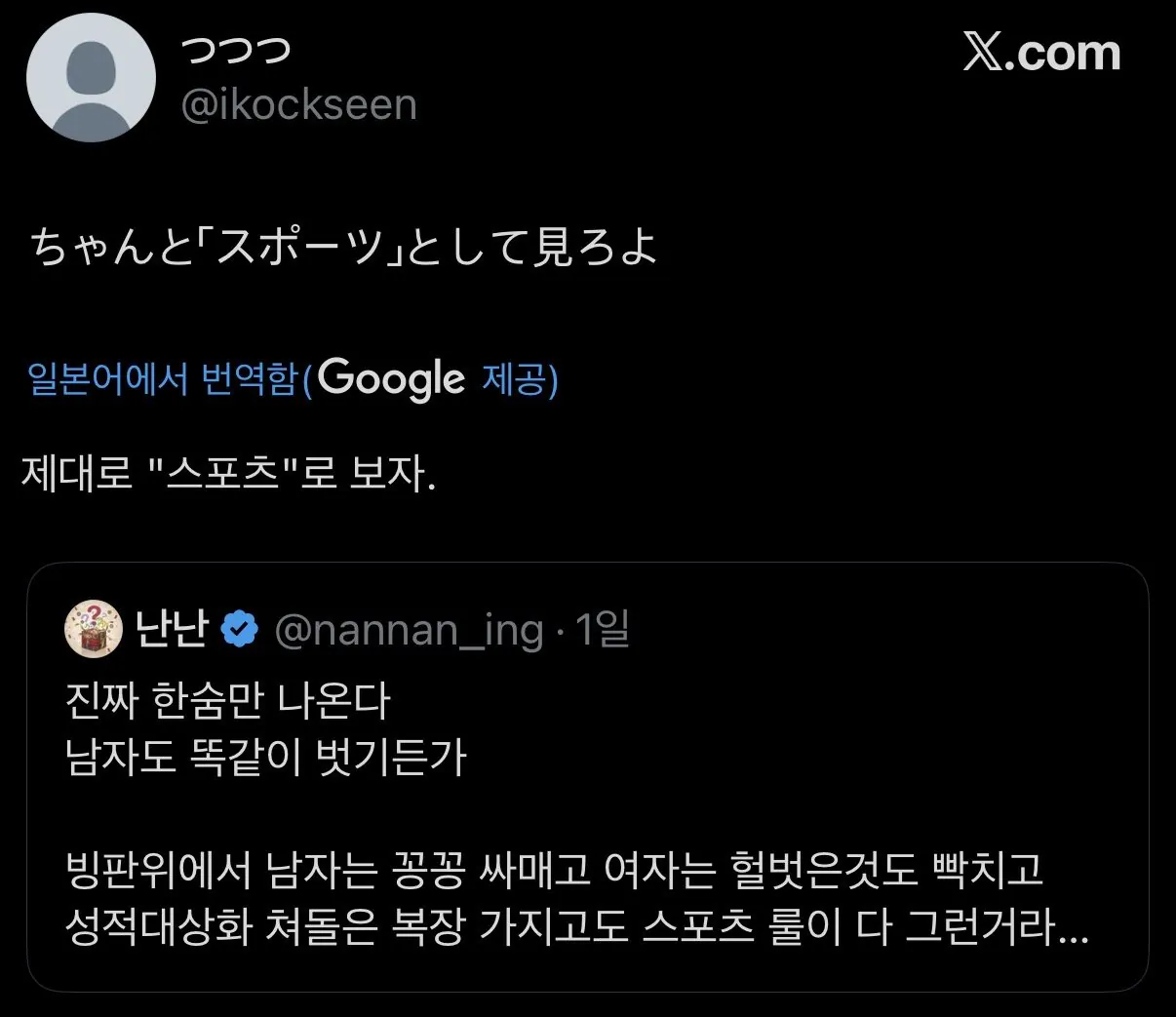Click the 난난 display name in quote
The image size is (1176, 1017).
pos(171,629)
